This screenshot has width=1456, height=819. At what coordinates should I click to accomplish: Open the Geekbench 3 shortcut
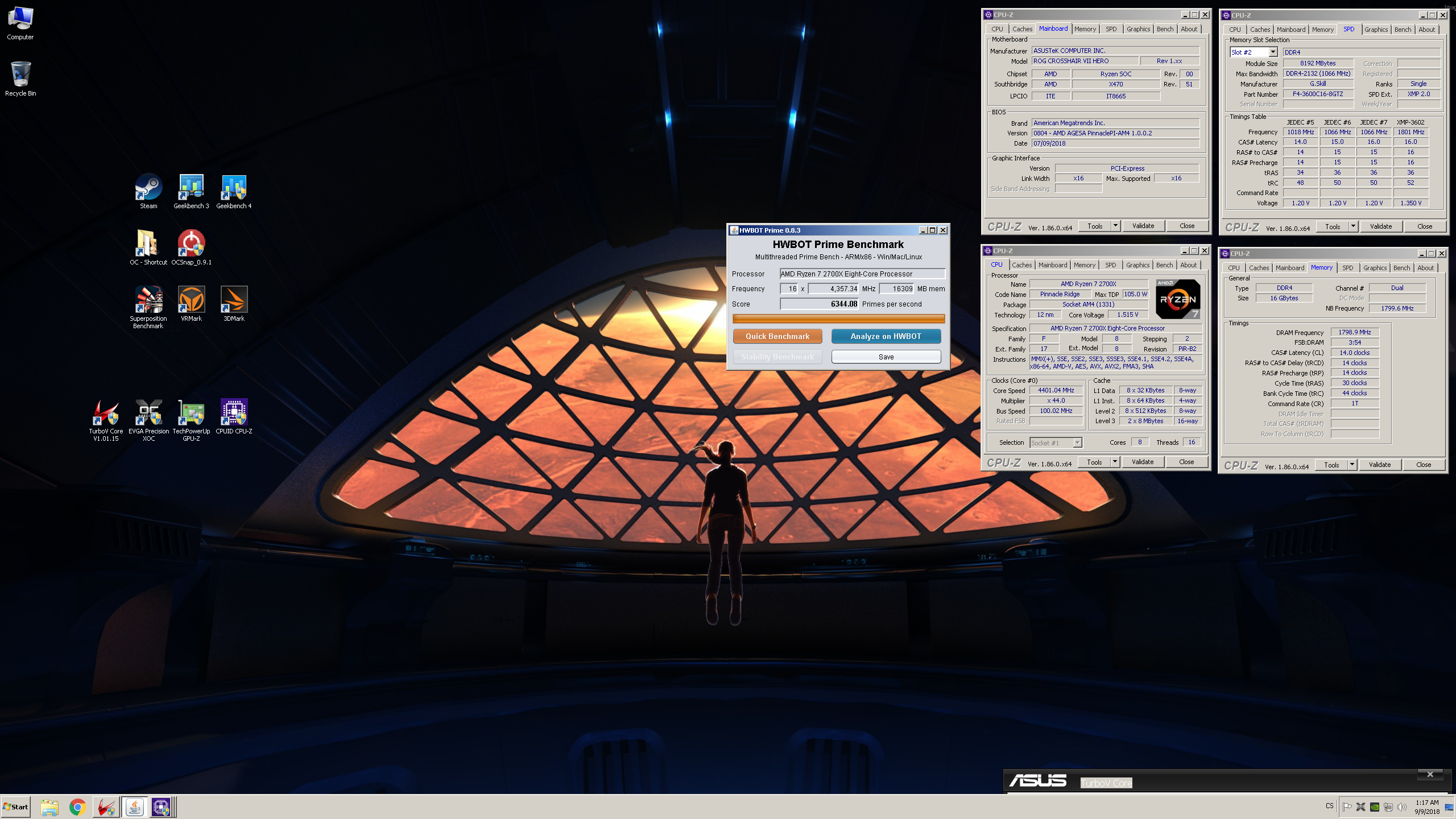[x=191, y=192]
